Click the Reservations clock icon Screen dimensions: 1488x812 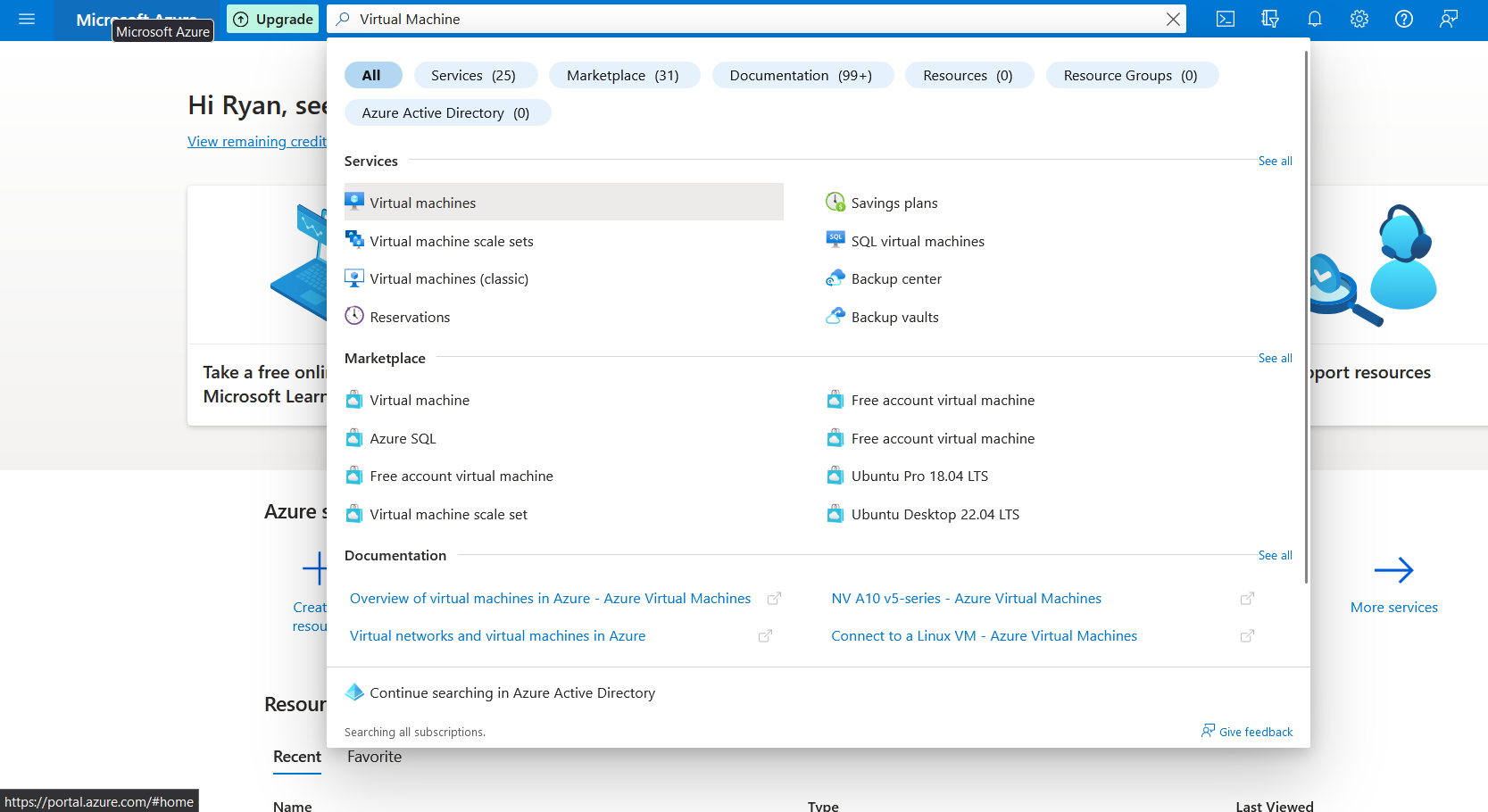(x=354, y=316)
